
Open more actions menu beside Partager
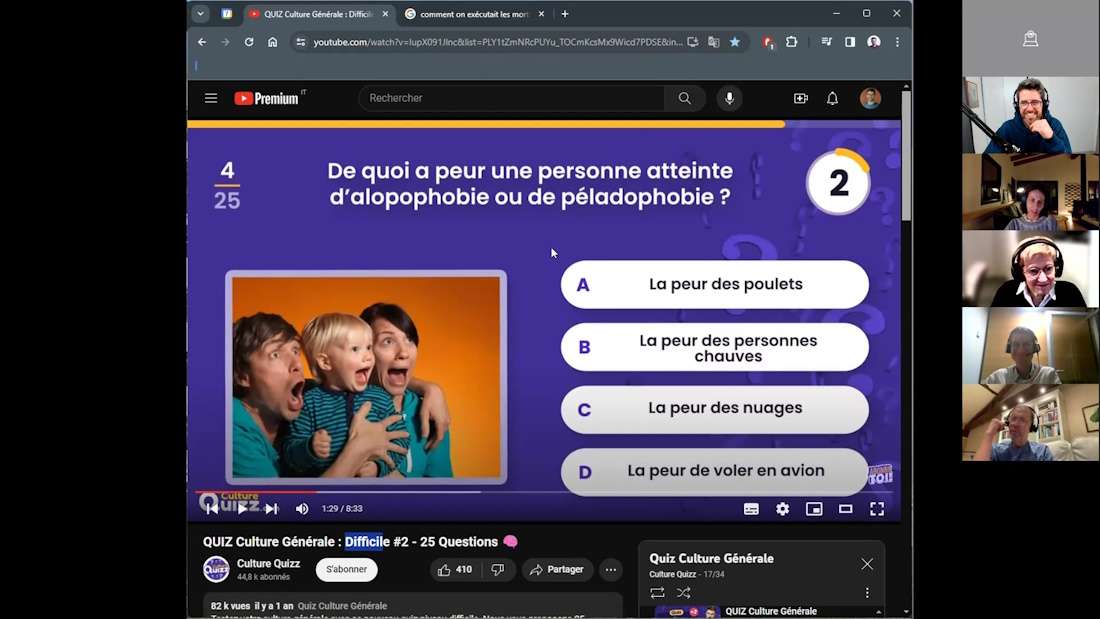(611, 570)
